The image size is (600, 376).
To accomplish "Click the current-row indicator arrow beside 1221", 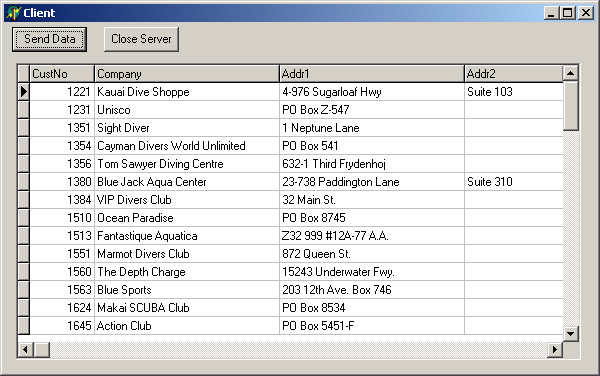I will pyautogui.click(x=24, y=91).
